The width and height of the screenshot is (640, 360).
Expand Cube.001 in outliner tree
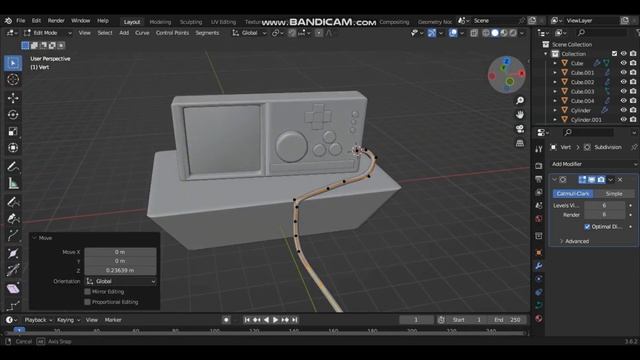pos(555,73)
